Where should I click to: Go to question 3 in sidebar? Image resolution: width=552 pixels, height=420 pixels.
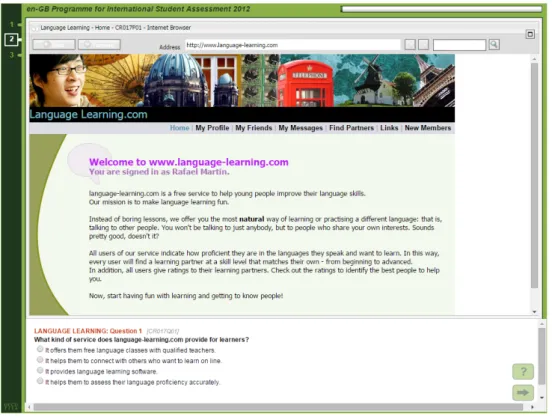coord(12,55)
